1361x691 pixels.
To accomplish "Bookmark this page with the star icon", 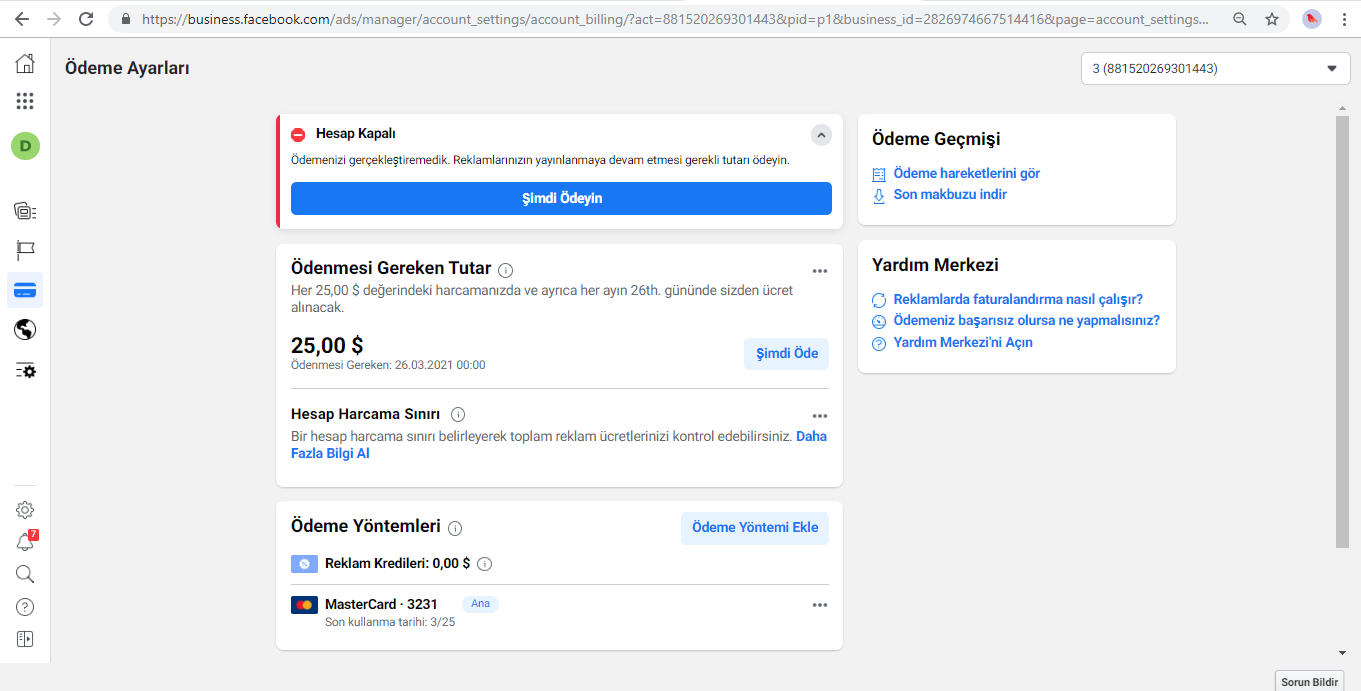I will [x=1272, y=19].
